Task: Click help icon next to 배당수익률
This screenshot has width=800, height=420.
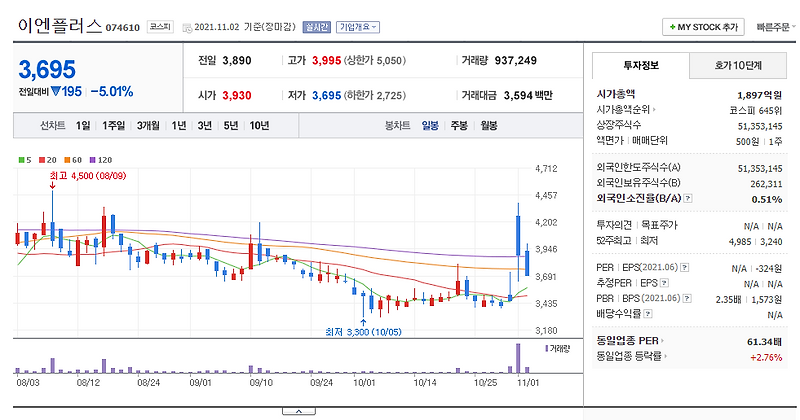Action: 648,314
